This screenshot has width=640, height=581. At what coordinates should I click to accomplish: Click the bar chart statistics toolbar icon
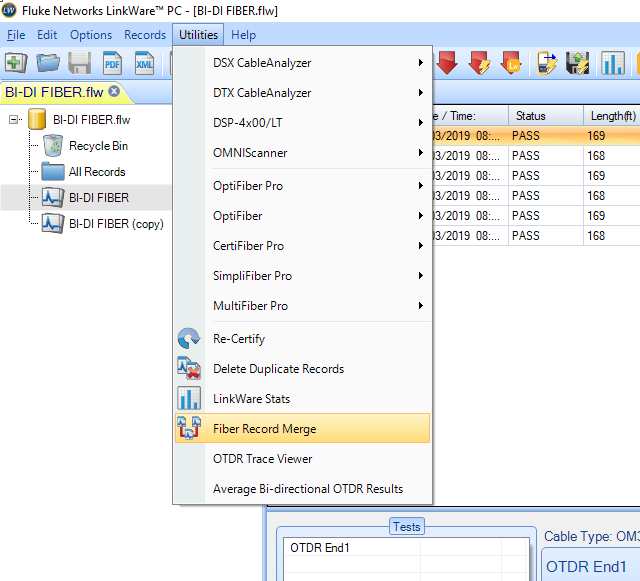pos(613,63)
